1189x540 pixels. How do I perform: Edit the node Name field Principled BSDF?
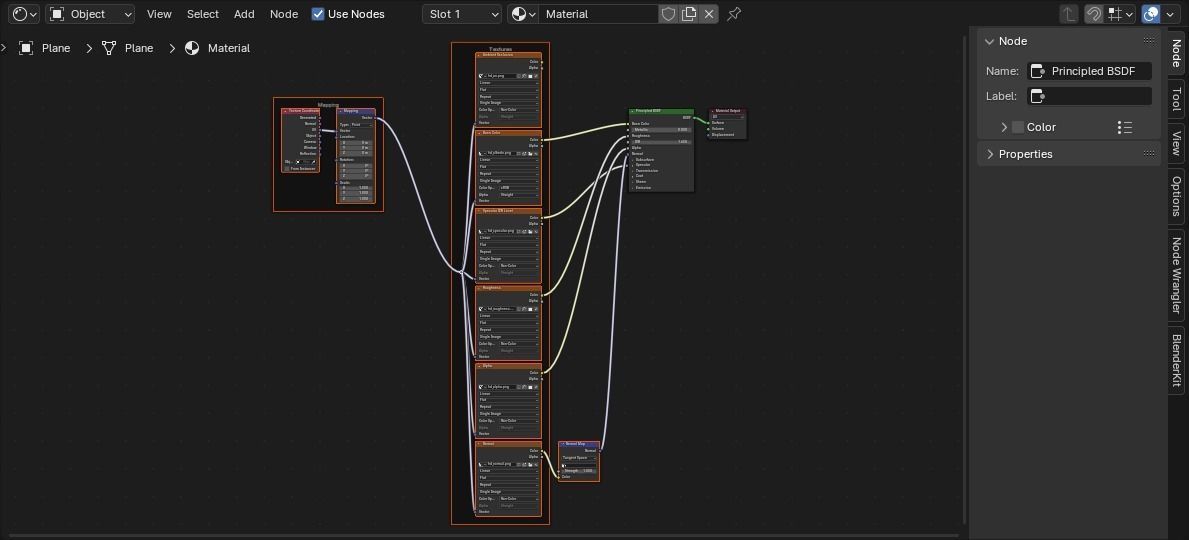[1090, 71]
